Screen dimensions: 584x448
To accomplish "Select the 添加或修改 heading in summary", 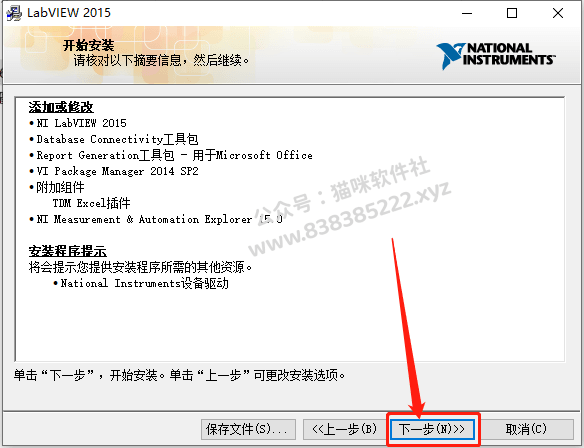I will [61, 107].
